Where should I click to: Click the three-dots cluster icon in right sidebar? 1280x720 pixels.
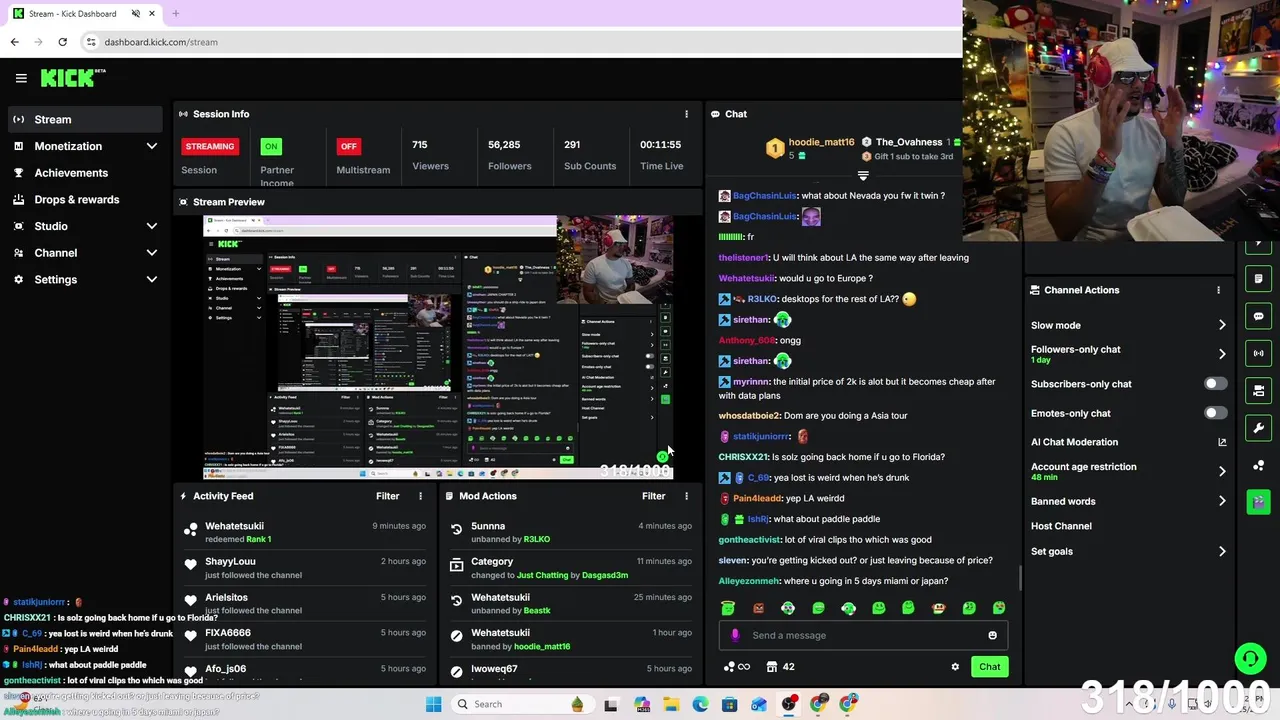click(x=1258, y=465)
